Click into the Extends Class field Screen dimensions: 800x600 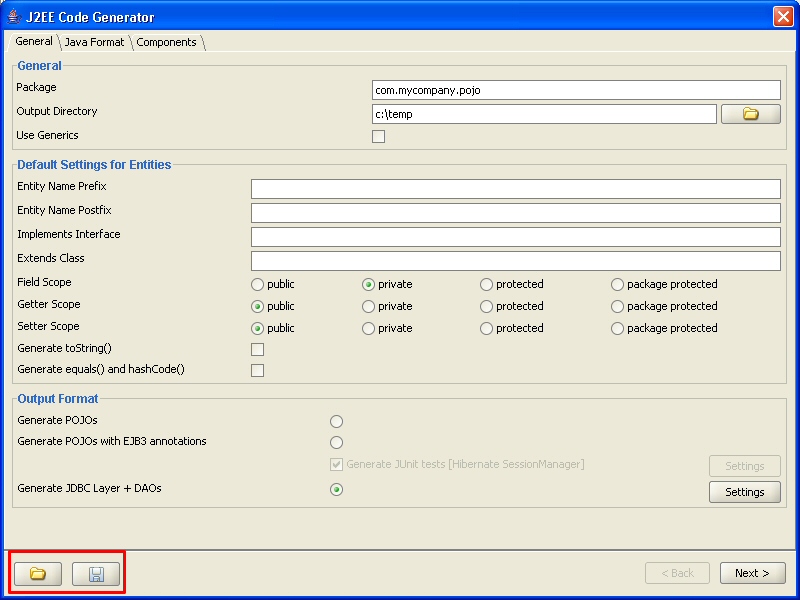click(x=515, y=261)
